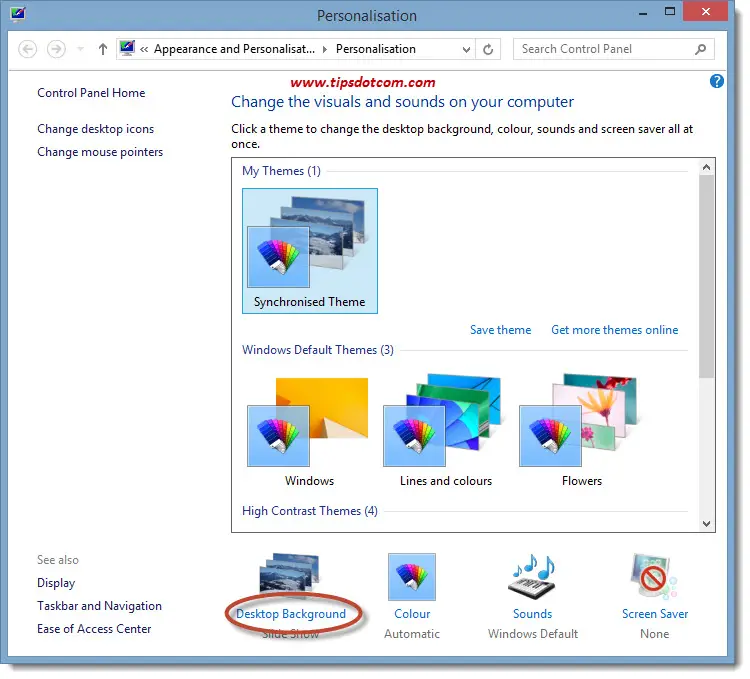The width and height of the screenshot is (750, 679).
Task: Open the Colour swatch icon
Action: click(x=412, y=577)
